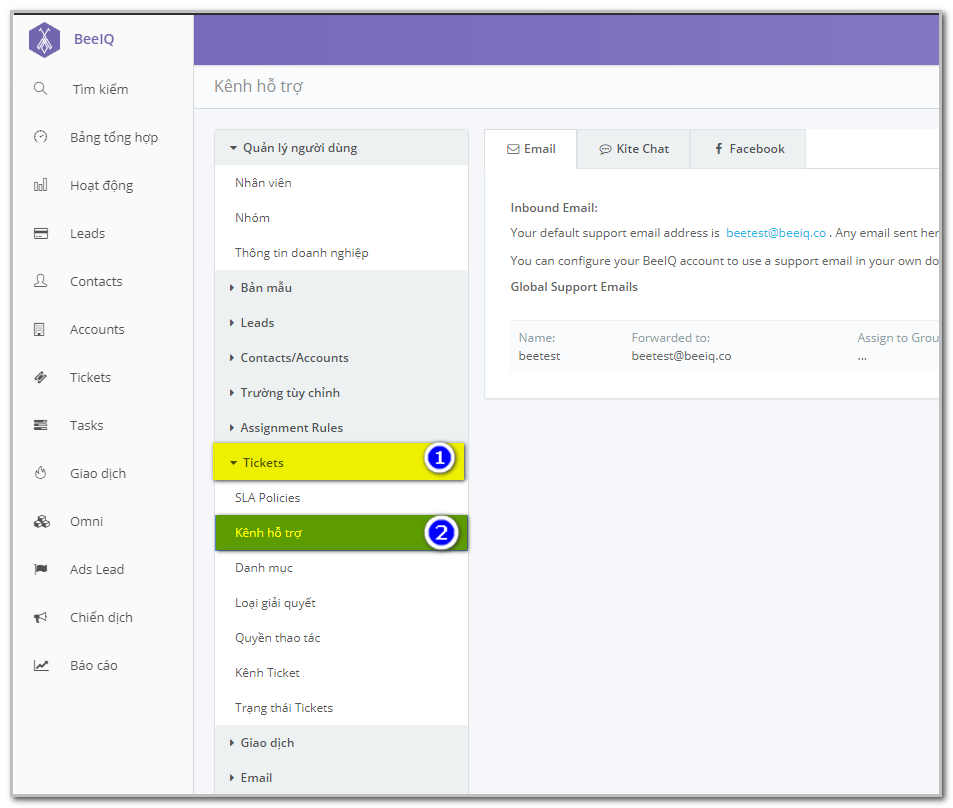The height and width of the screenshot is (808, 953).
Task: Go to Bảng tổng hợp in sidebar
Action: pos(114,137)
